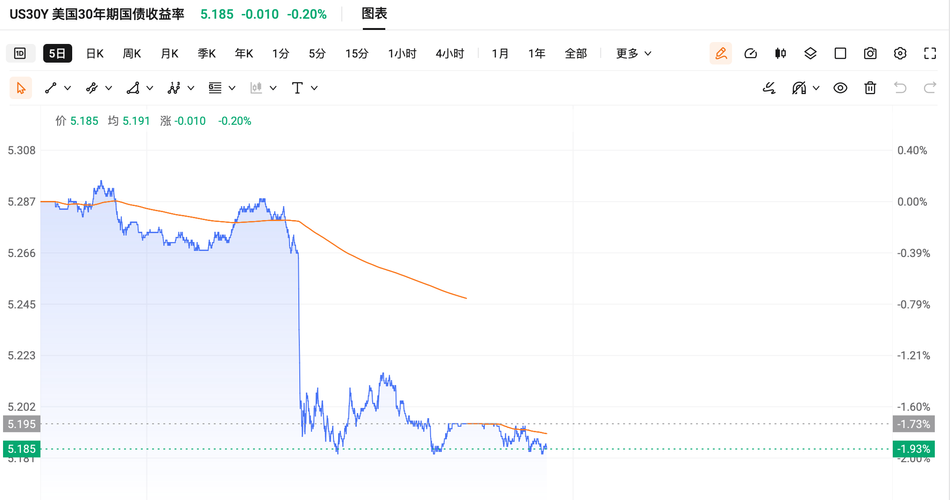The height and width of the screenshot is (500, 950).
Task: Switch to the 图表 tab
Action: 374,13
